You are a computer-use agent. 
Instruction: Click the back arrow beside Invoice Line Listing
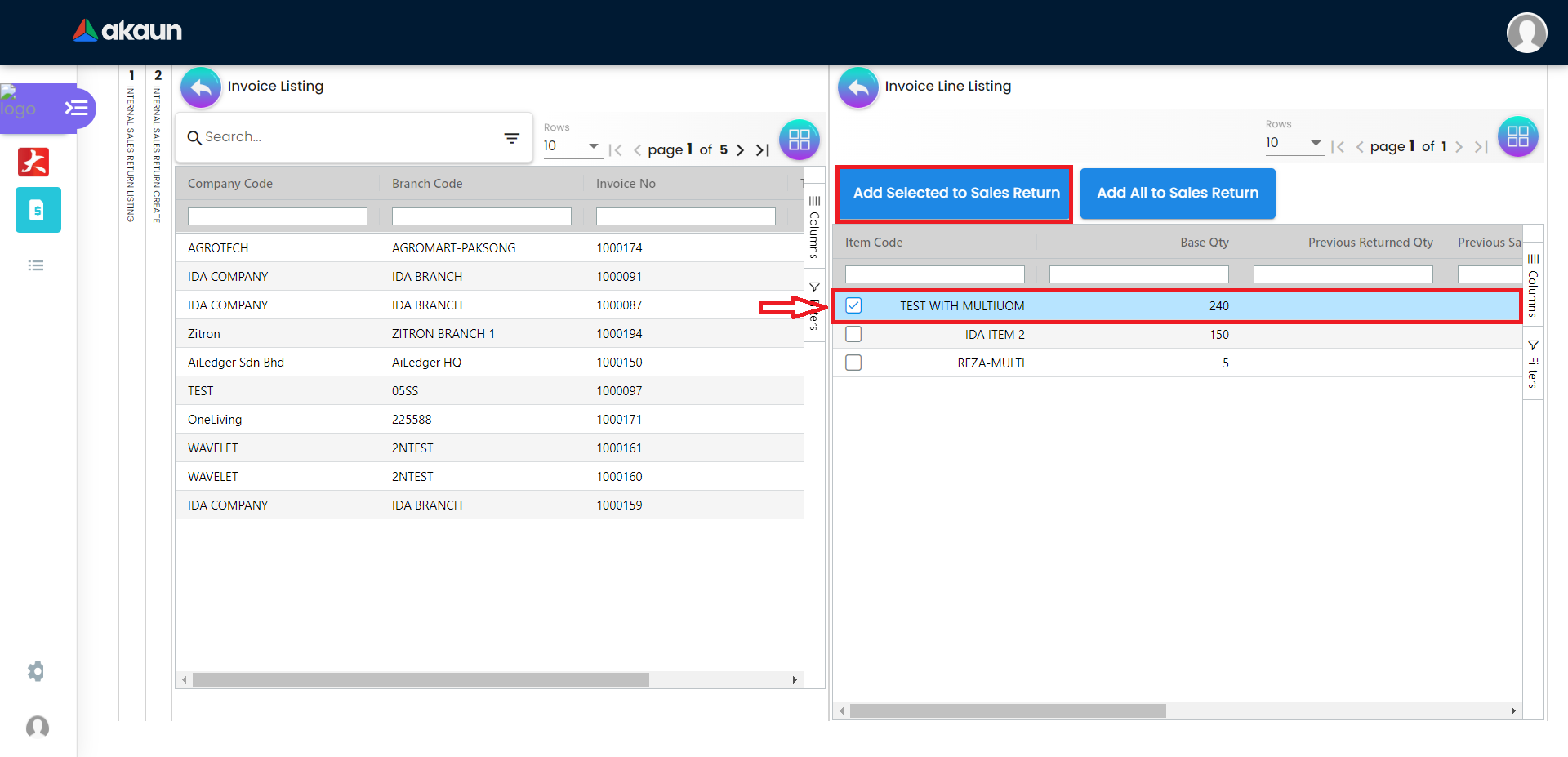(857, 87)
